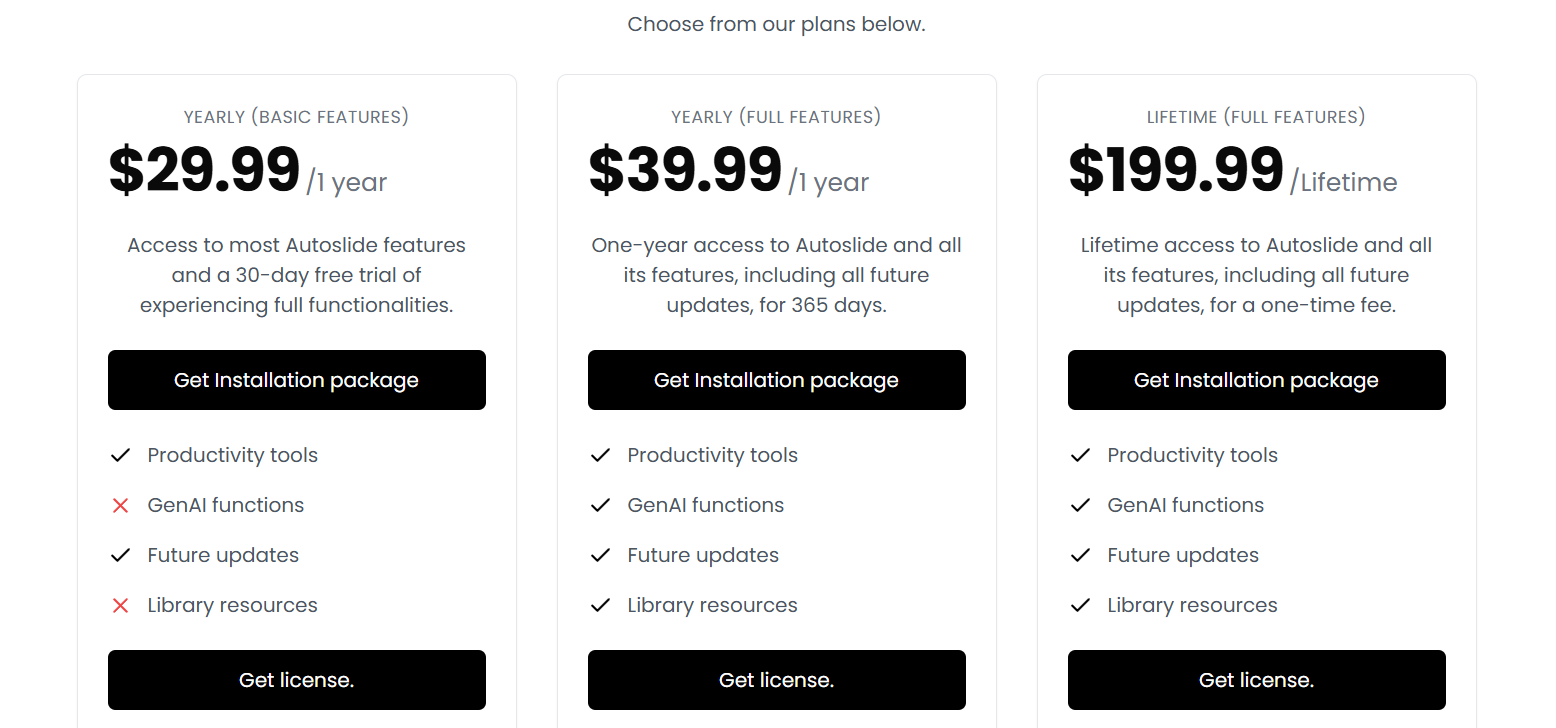The height and width of the screenshot is (728, 1556).
Task: Click checkmark beside Productivity tools in Basic plan
Action: [x=121, y=456]
